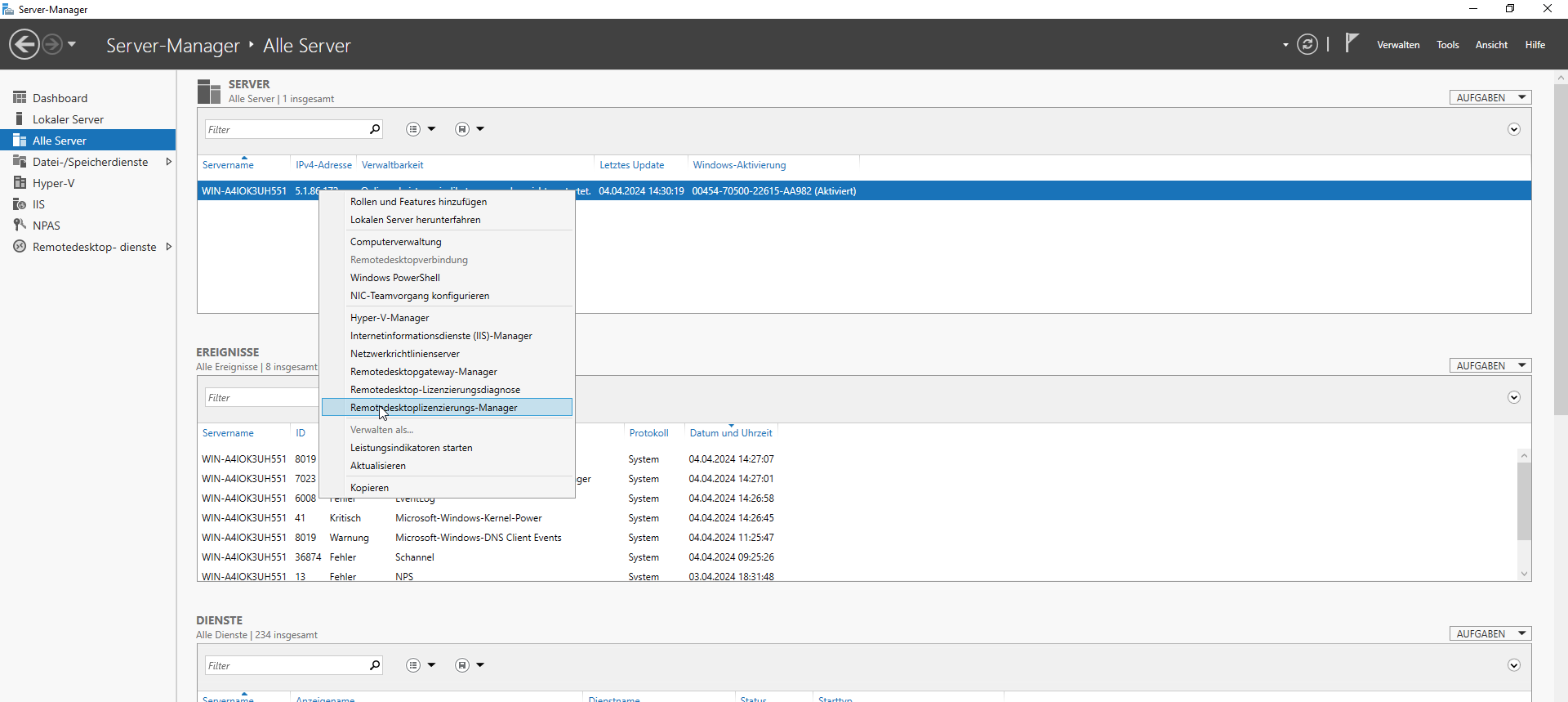Click the Remotedesktop-dienste icon
This screenshot has height=702, width=1568.
point(20,246)
